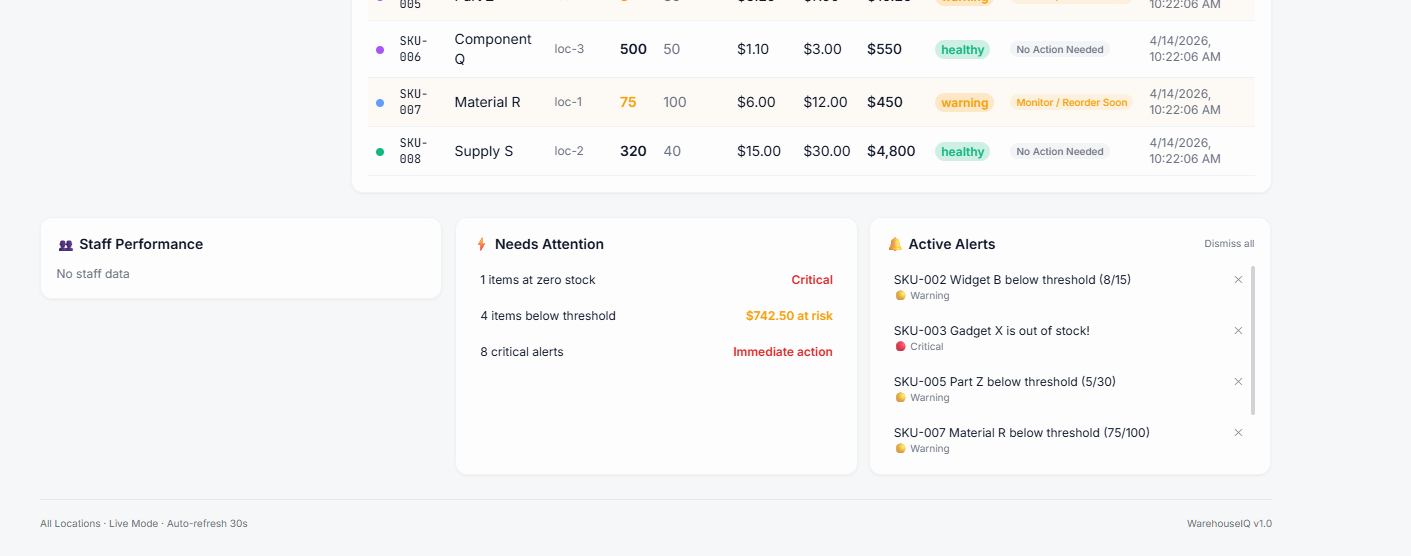
Task: Click the orange quantity 75 for Material R
Action: (x=628, y=102)
